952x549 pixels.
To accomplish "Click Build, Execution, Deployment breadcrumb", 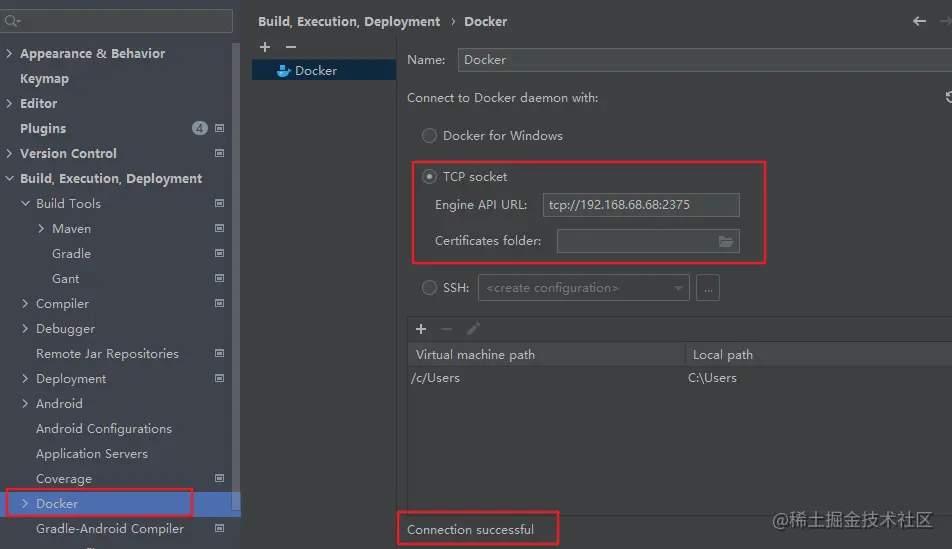I will [348, 21].
